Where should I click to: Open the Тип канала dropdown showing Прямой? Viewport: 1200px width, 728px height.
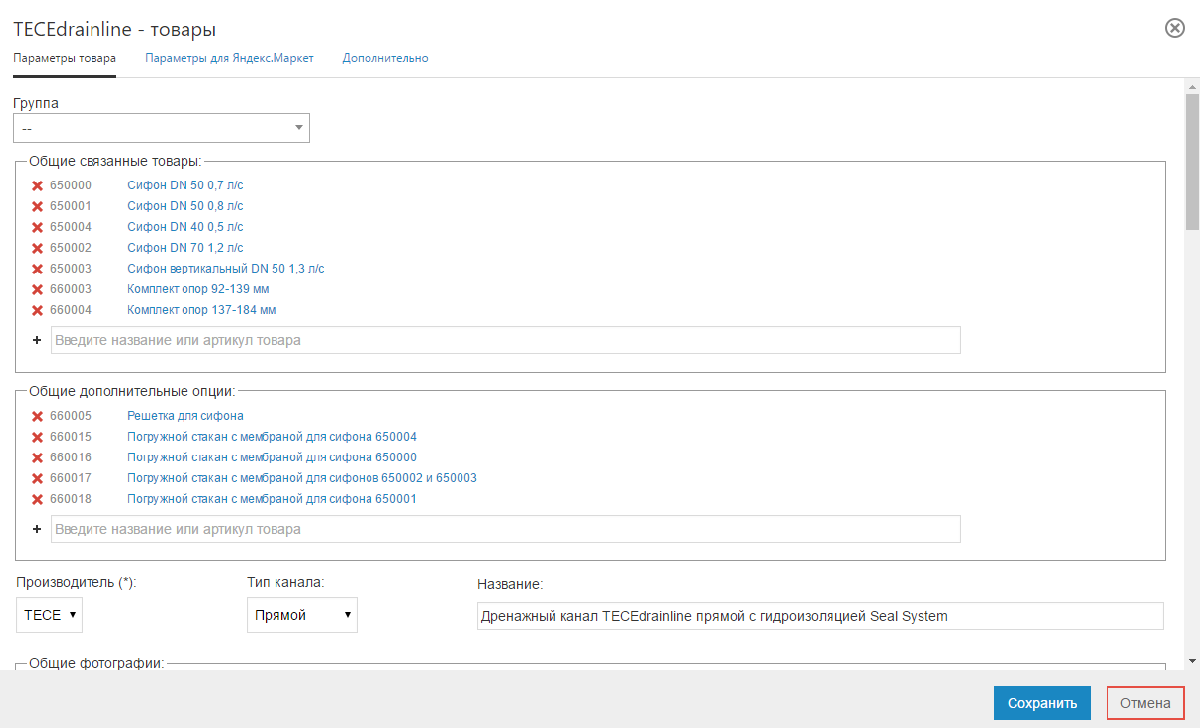point(302,615)
